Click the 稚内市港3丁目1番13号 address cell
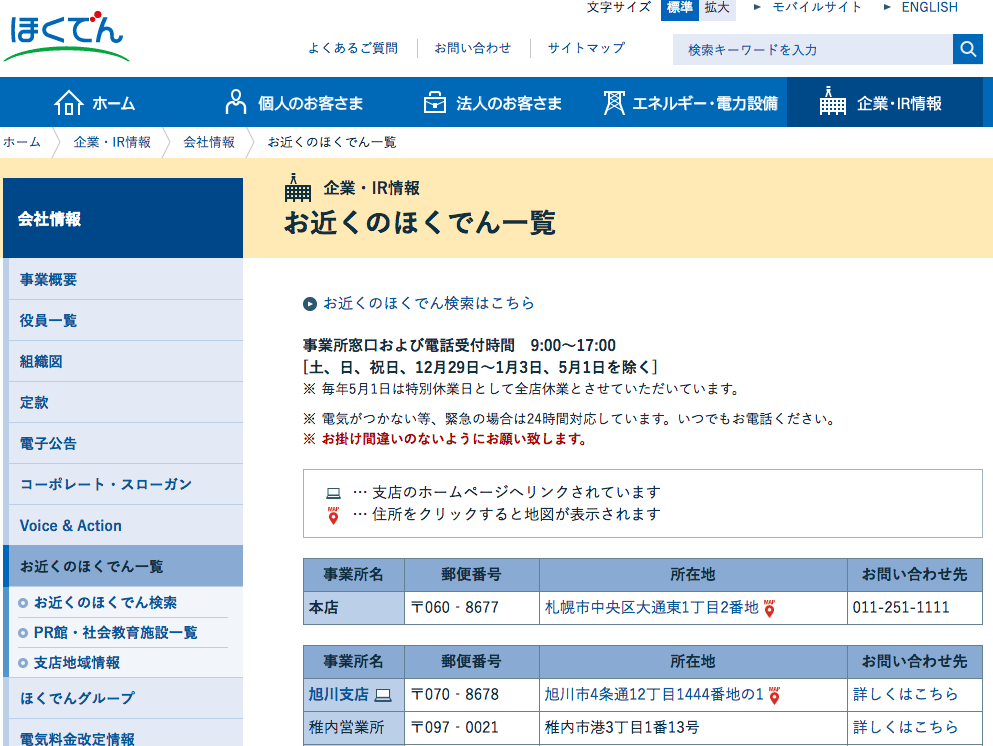This screenshot has width=993, height=746. 693,728
